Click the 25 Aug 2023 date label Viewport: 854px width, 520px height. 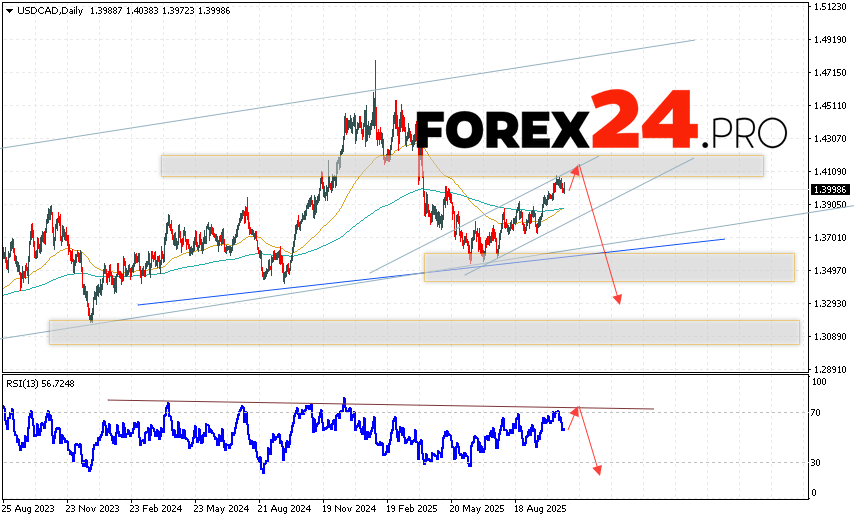tap(29, 507)
